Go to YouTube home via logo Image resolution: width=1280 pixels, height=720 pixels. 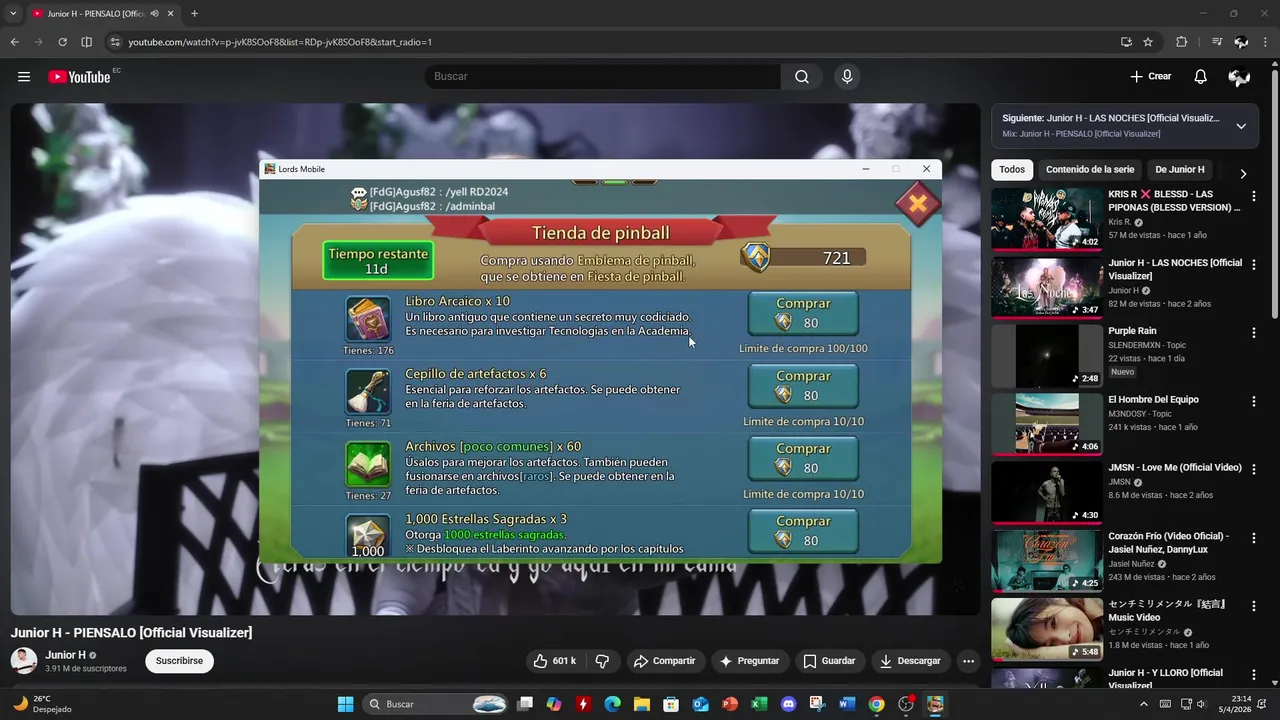point(79,77)
